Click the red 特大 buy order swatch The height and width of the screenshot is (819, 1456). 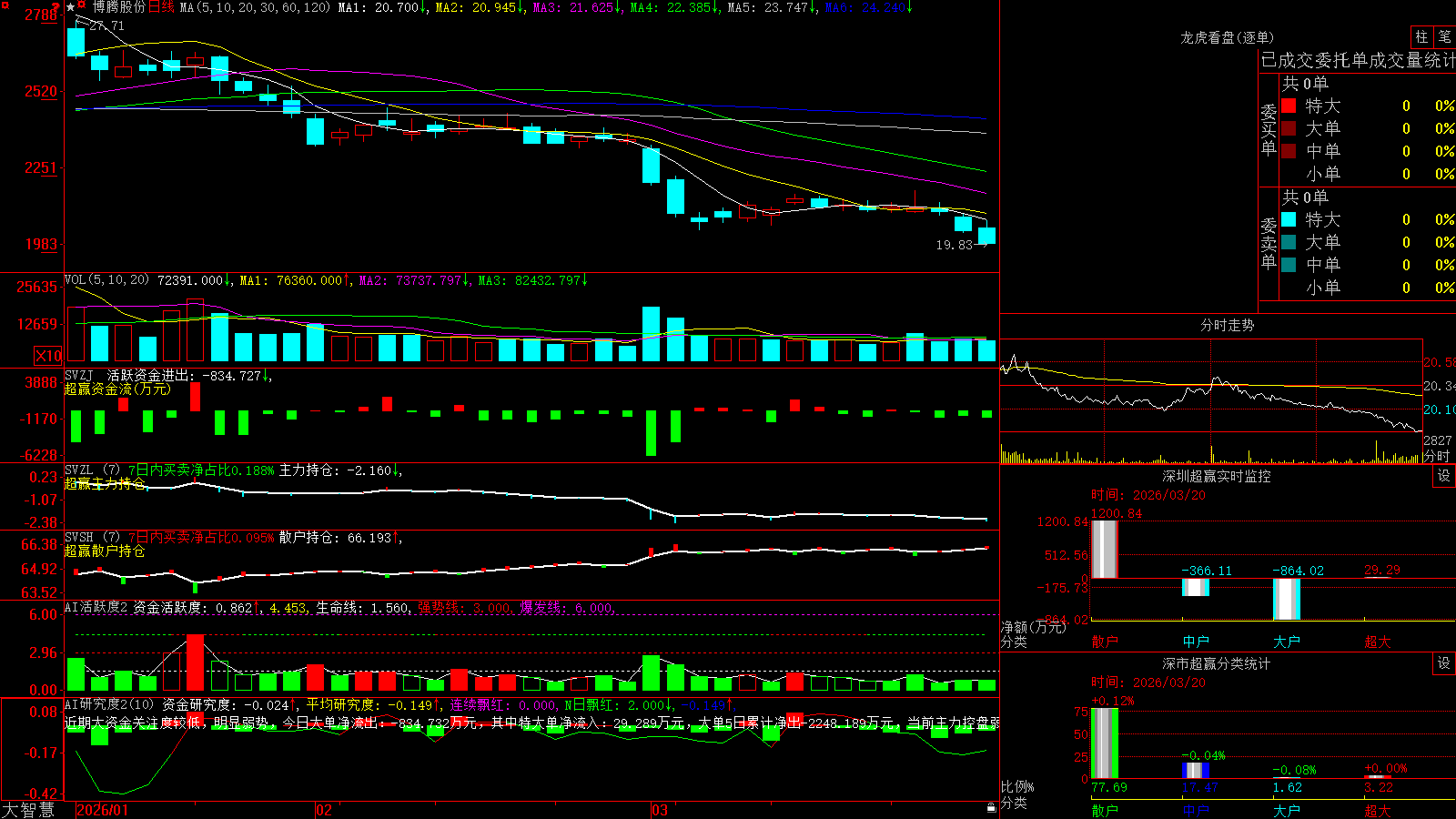coord(1289,106)
